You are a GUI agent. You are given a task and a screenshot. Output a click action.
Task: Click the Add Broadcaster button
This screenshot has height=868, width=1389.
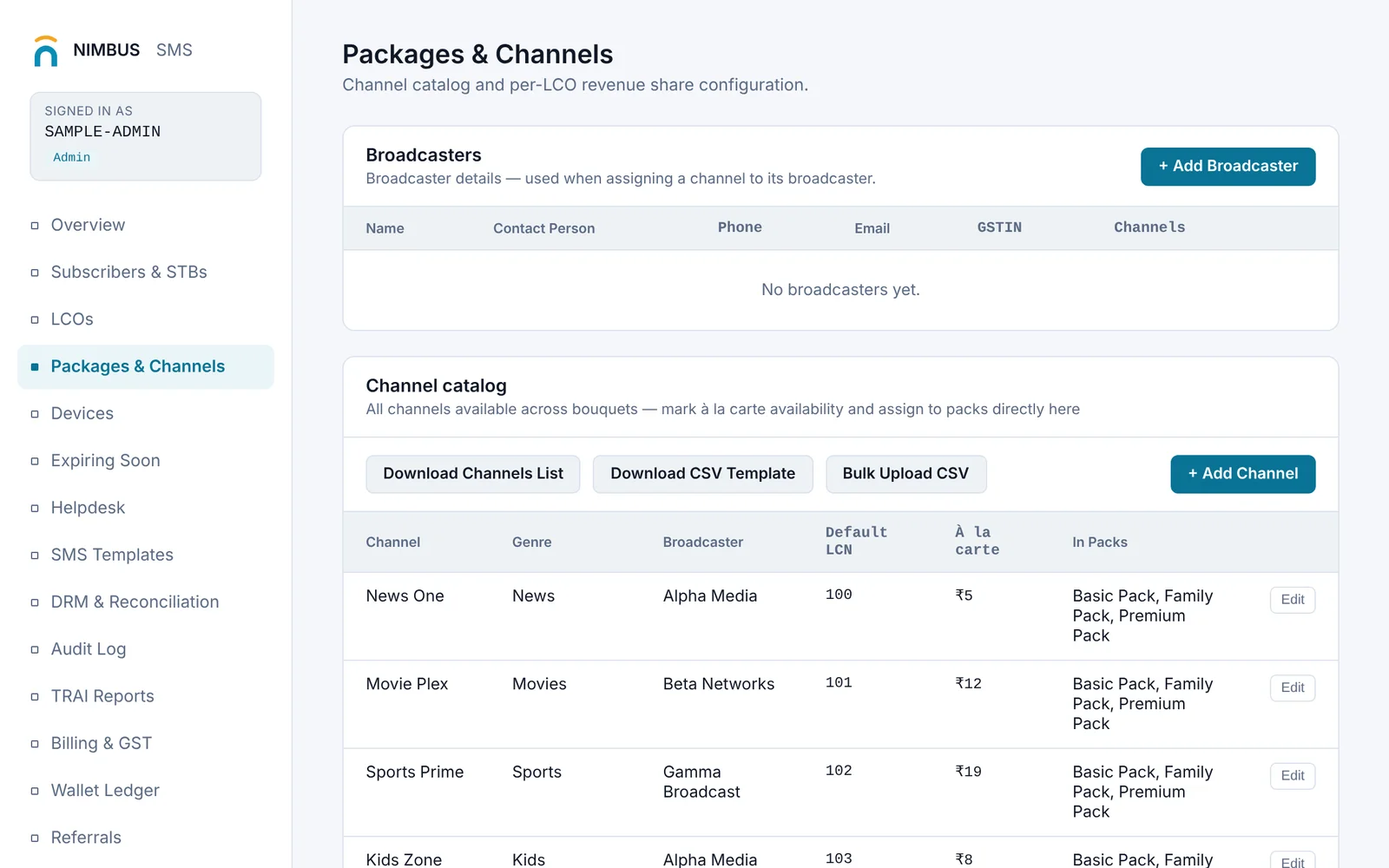[x=1228, y=167]
